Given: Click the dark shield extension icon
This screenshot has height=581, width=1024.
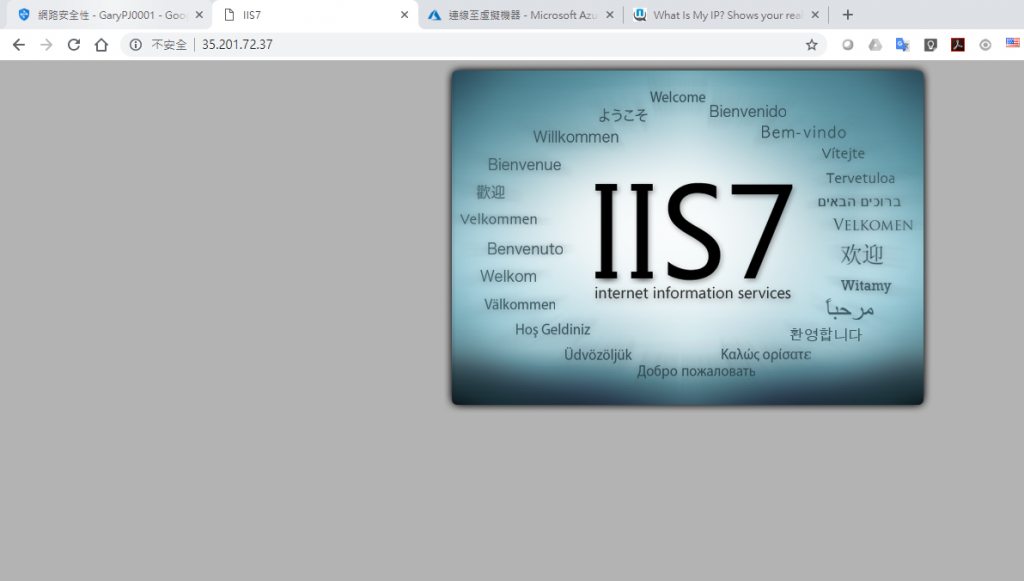Looking at the screenshot, I should (x=931, y=44).
